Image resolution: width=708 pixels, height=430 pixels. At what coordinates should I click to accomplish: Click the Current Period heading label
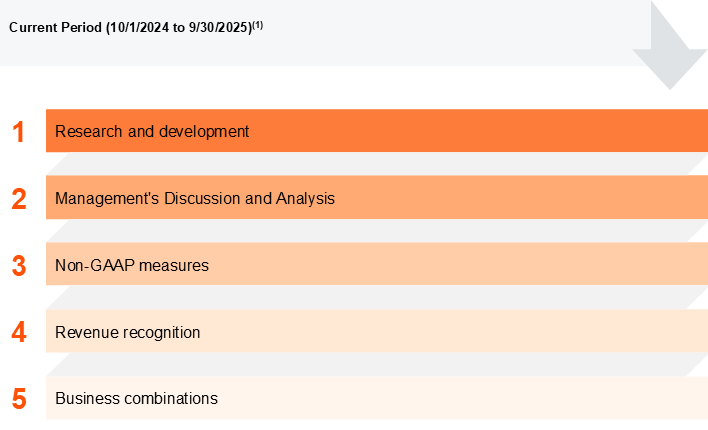55,28
